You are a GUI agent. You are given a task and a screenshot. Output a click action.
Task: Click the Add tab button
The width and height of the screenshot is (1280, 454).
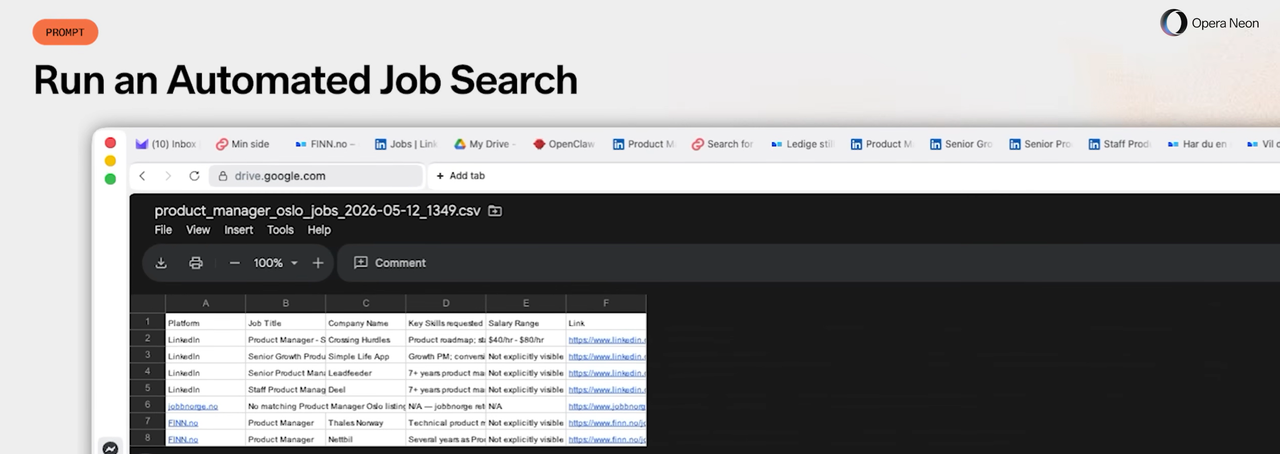(461, 176)
